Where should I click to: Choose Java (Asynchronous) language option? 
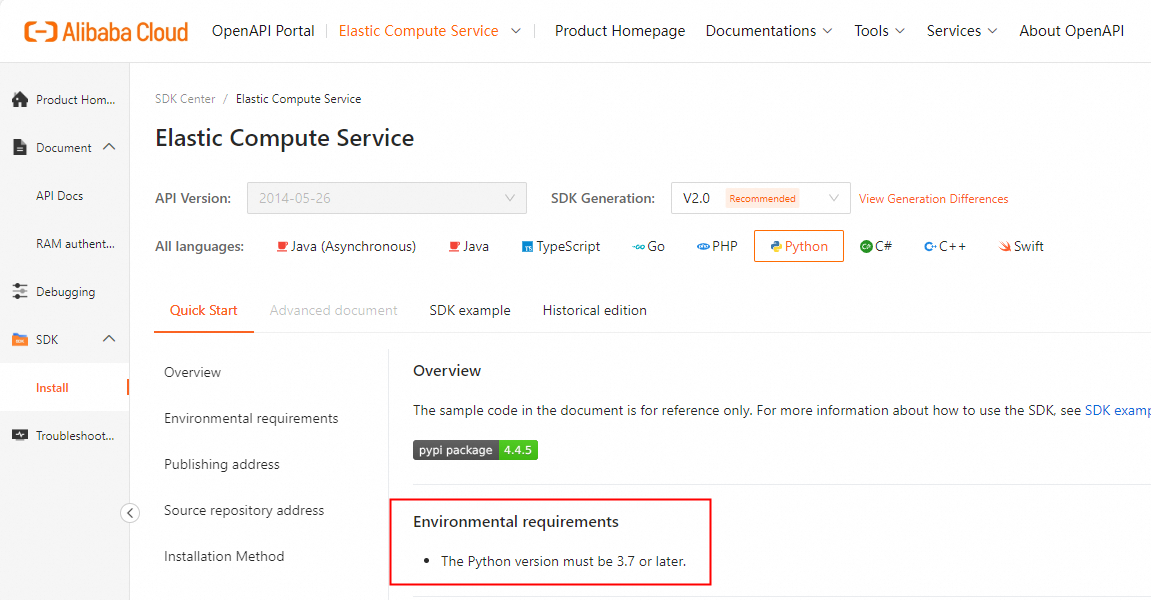346,246
